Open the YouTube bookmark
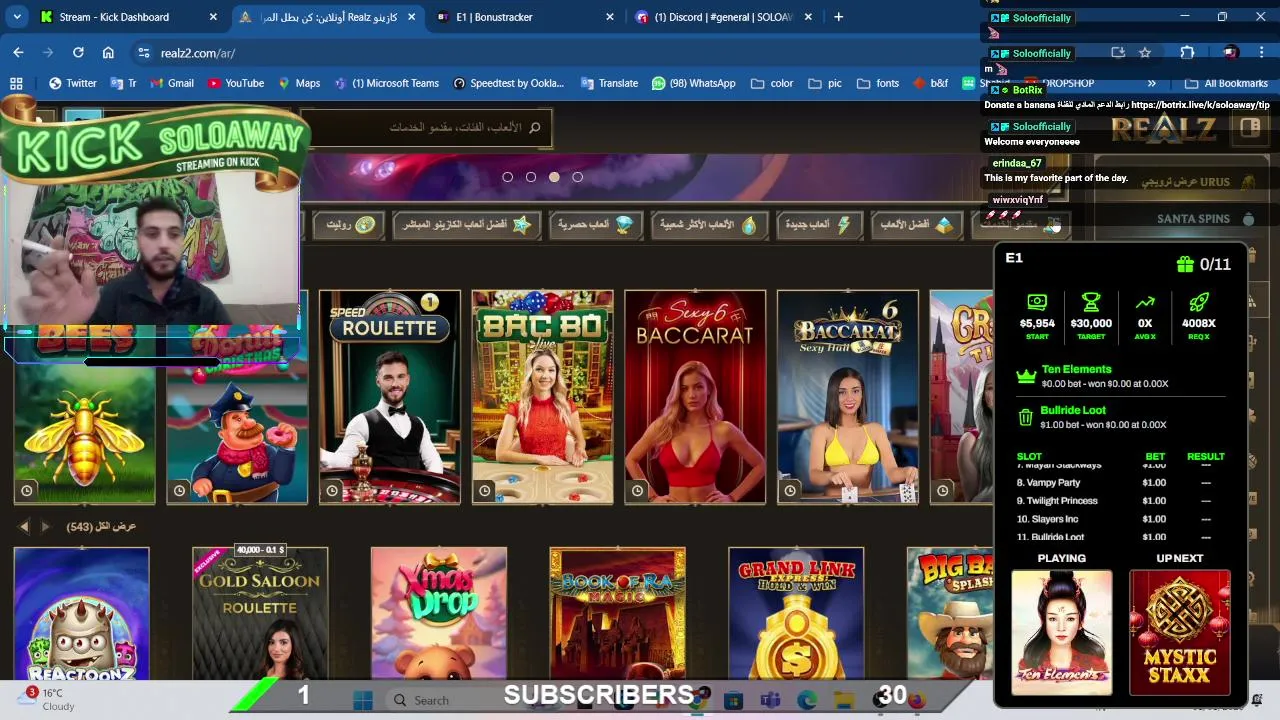 click(235, 83)
